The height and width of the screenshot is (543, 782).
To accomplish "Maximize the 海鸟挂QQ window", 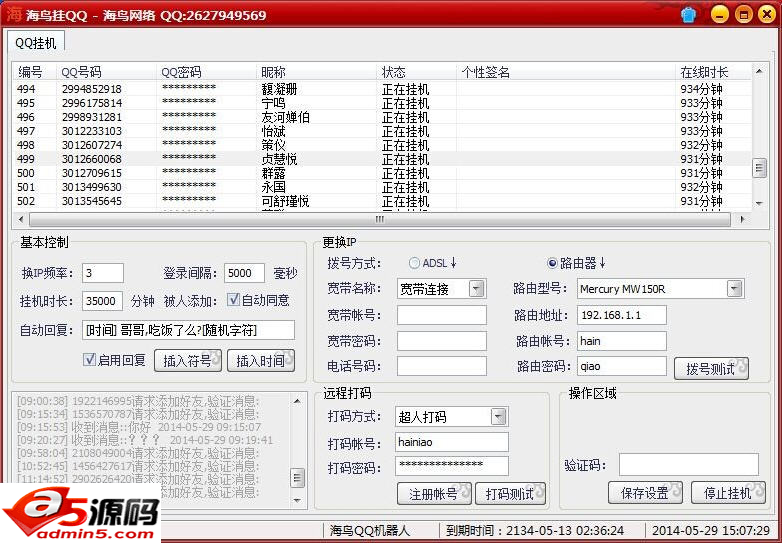I will 743,14.
